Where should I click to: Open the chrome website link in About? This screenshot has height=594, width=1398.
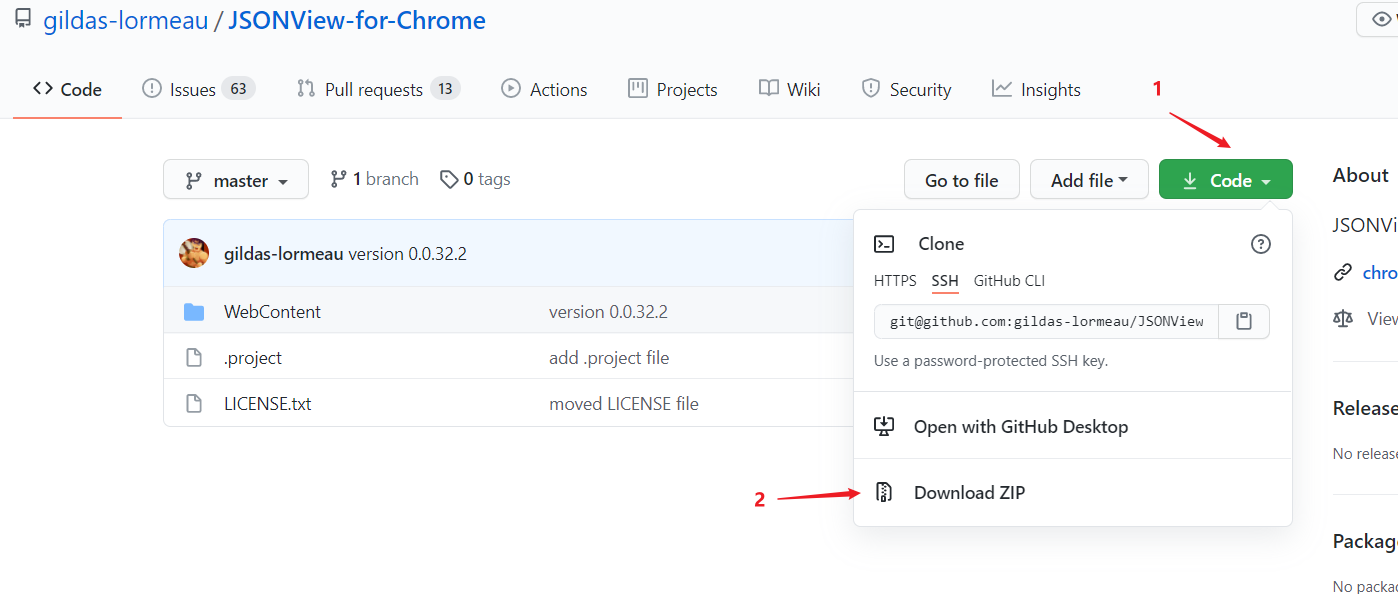(x=1380, y=273)
